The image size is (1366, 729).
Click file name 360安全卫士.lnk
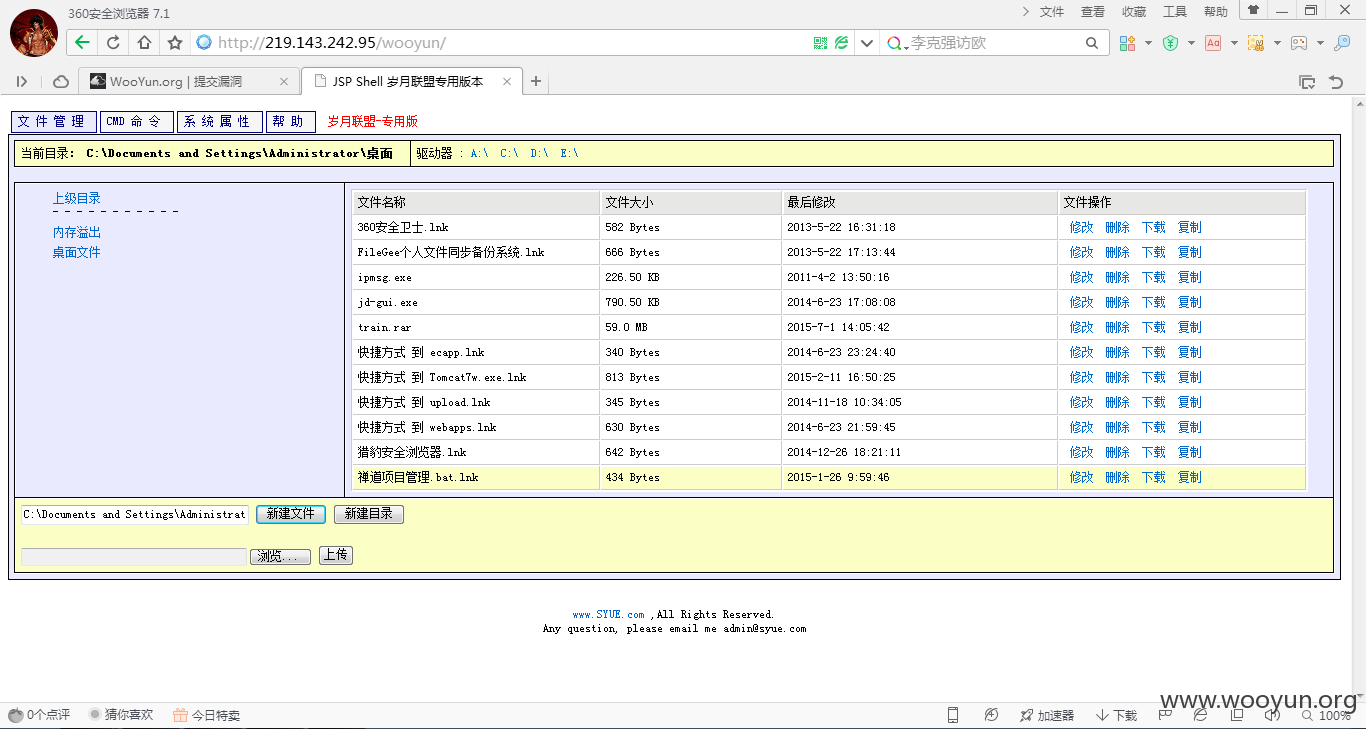(x=403, y=227)
